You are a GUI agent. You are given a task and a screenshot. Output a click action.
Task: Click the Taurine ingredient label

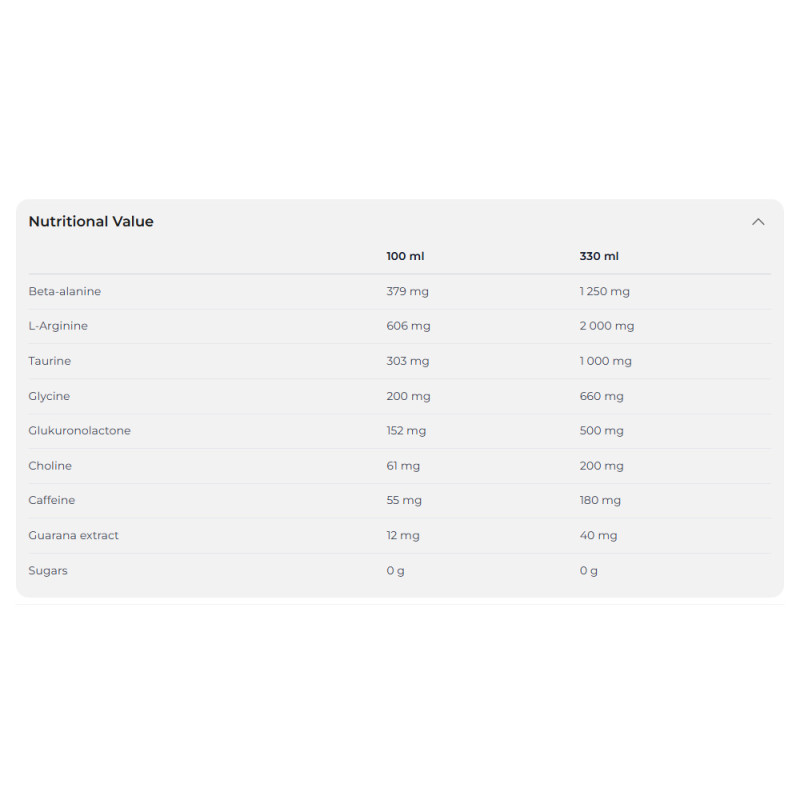(50, 361)
